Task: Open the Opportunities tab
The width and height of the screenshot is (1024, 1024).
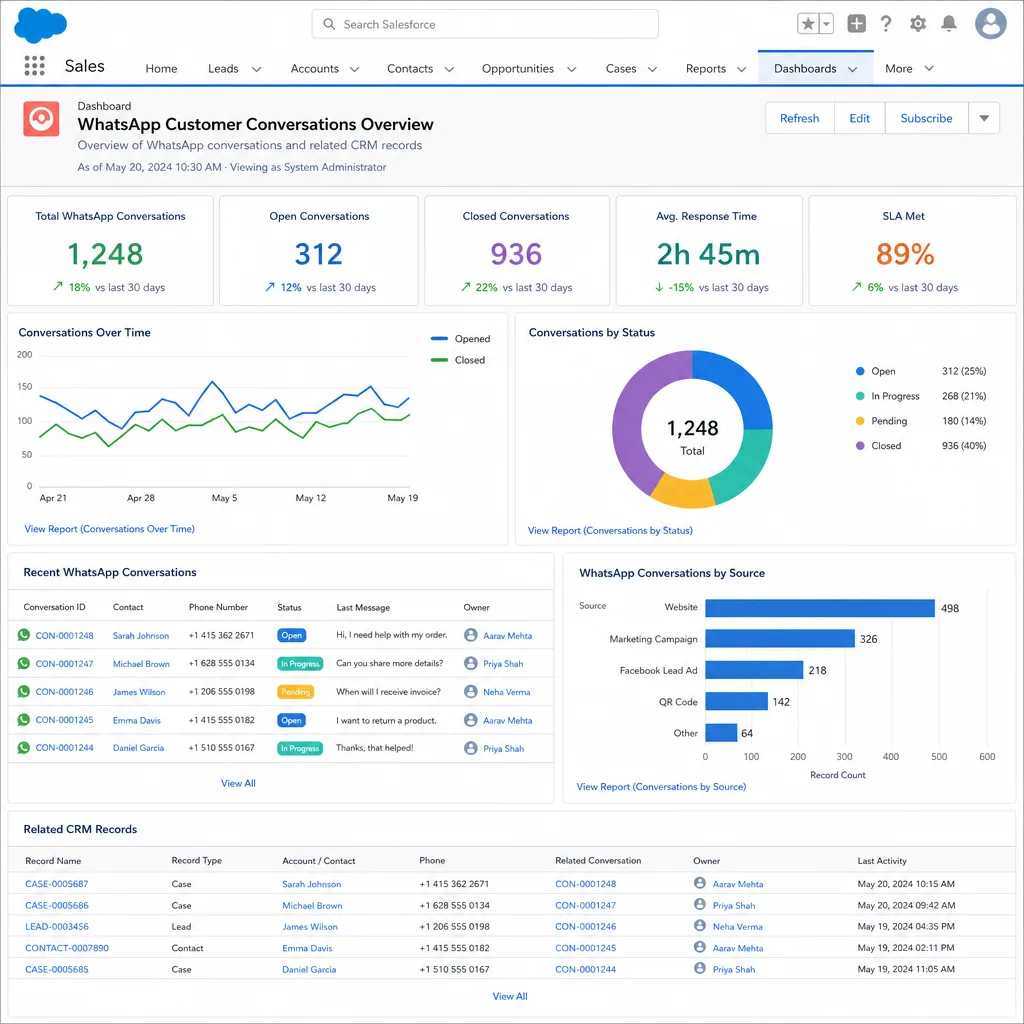Action: [x=518, y=69]
